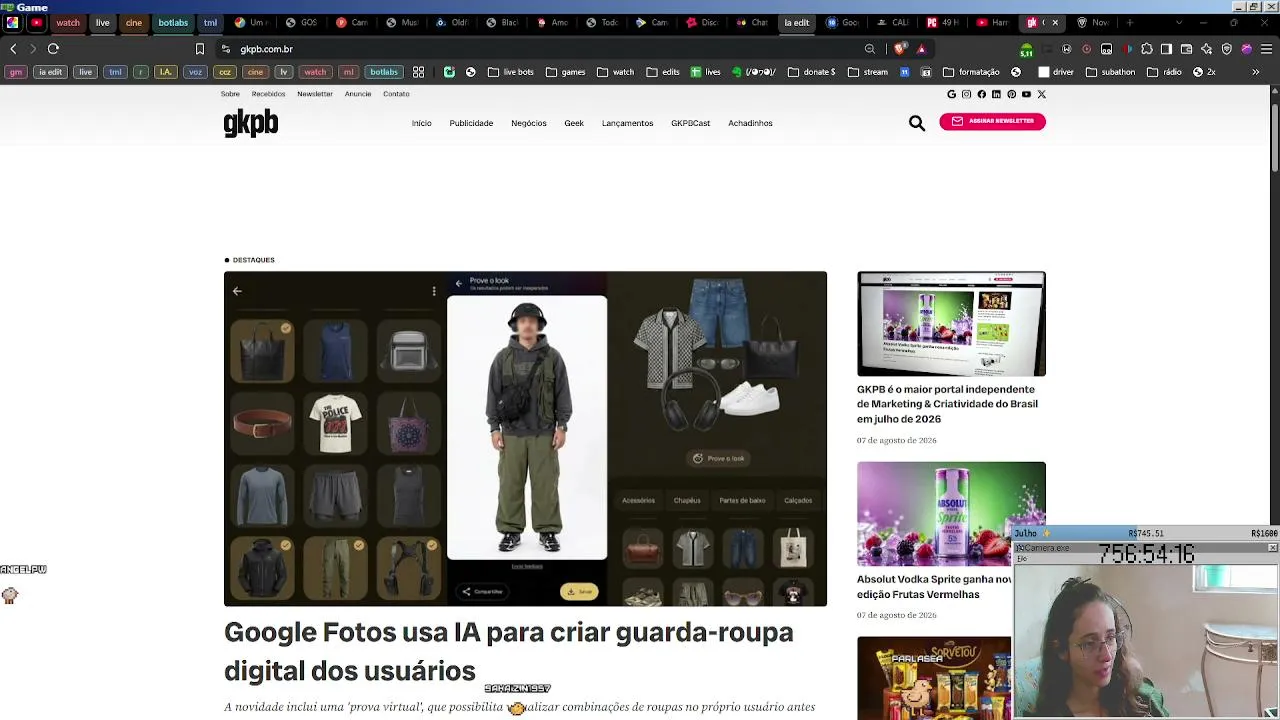Open the Google Fotos guarda-roupa digital headline
The image size is (1280, 720).
pyautogui.click(x=509, y=651)
